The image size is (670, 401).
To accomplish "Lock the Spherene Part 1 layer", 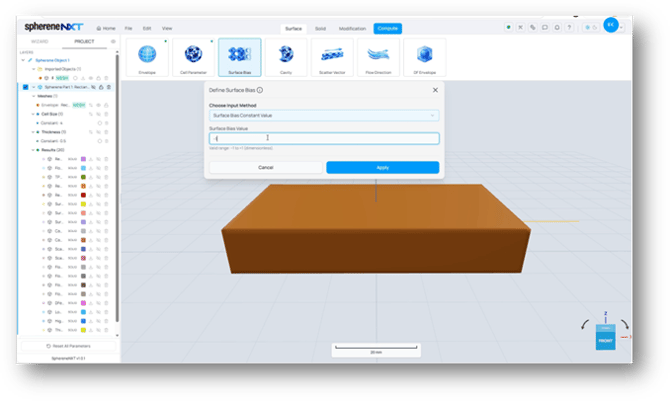I will (x=101, y=87).
